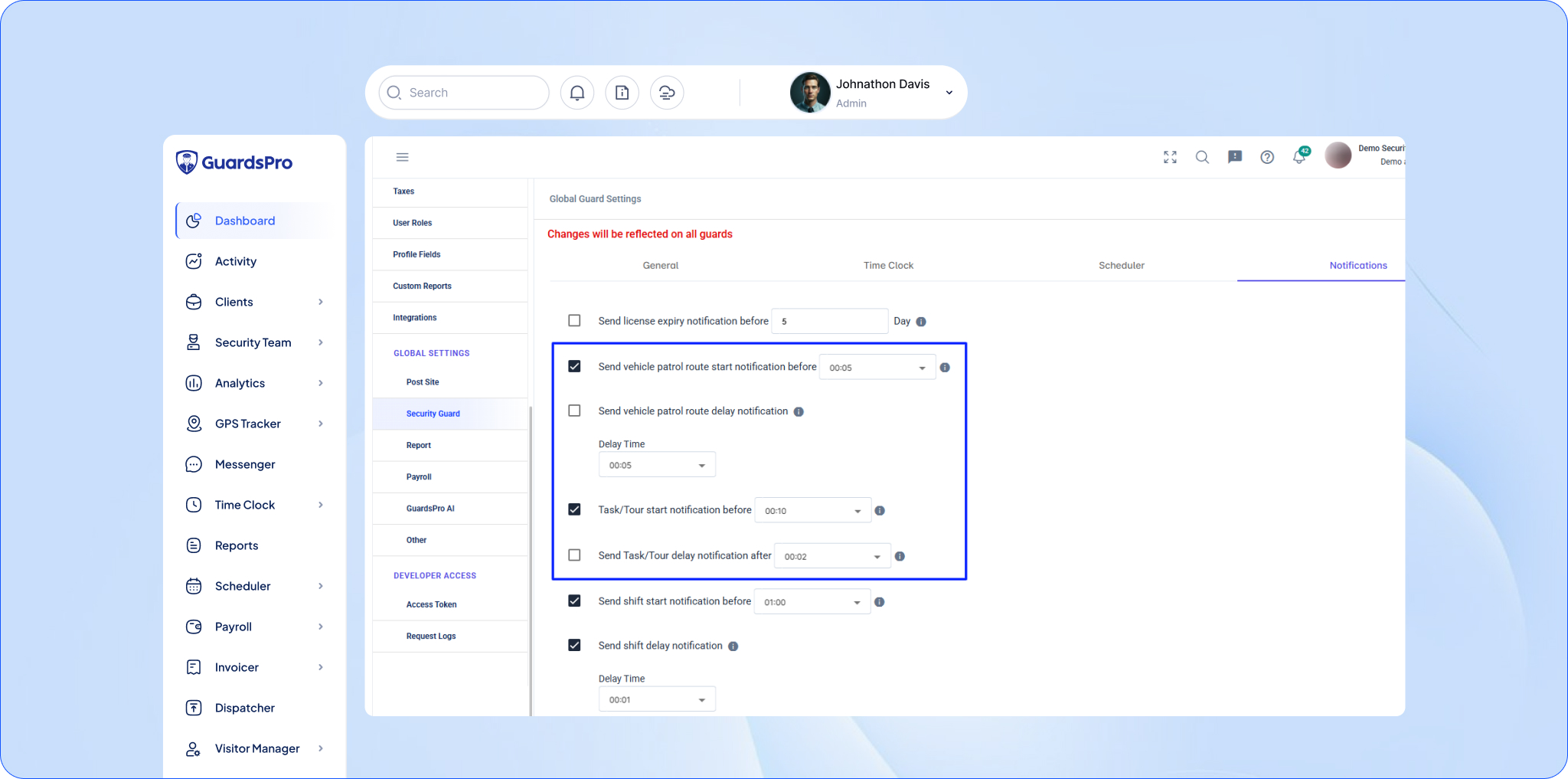Expand the Scheduler sidebar submenu arrow
This screenshot has width=1568, height=779.
pos(321,586)
